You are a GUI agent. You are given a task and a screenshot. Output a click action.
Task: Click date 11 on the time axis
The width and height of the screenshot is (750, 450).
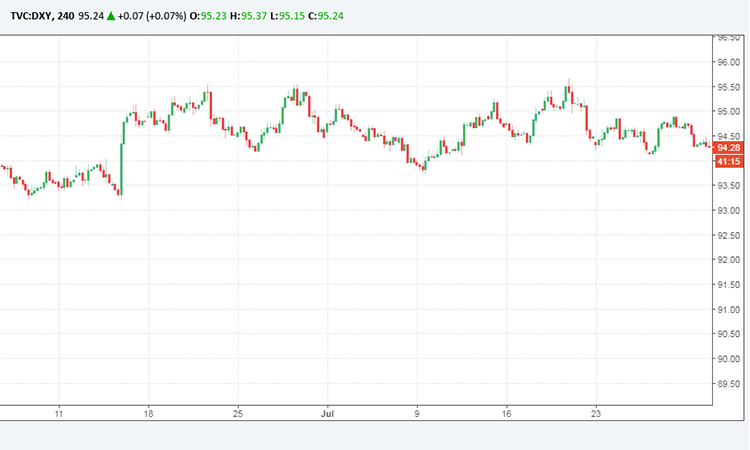tap(59, 413)
